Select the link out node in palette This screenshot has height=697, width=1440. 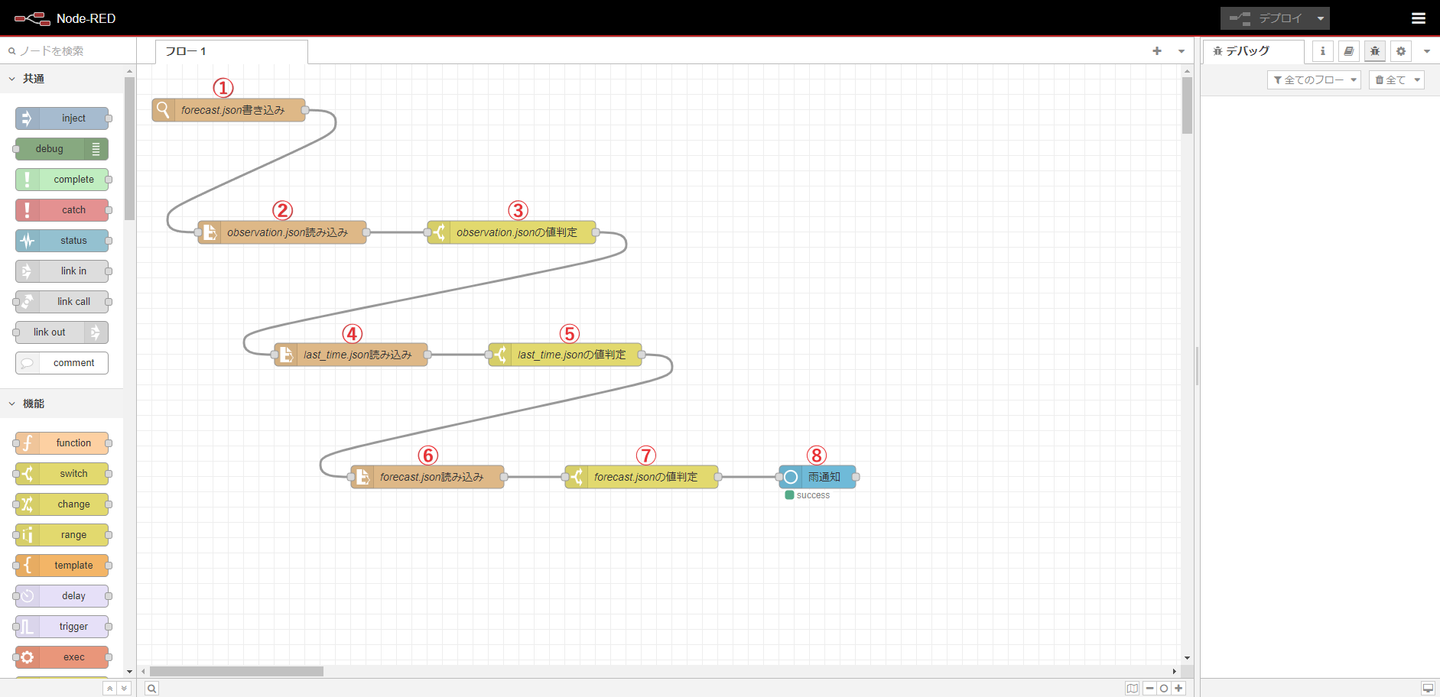[x=62, y=332]
